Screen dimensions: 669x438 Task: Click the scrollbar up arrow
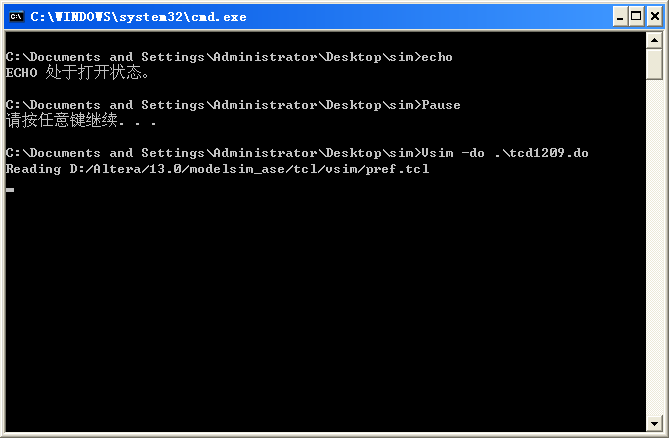tap(654, 41)
